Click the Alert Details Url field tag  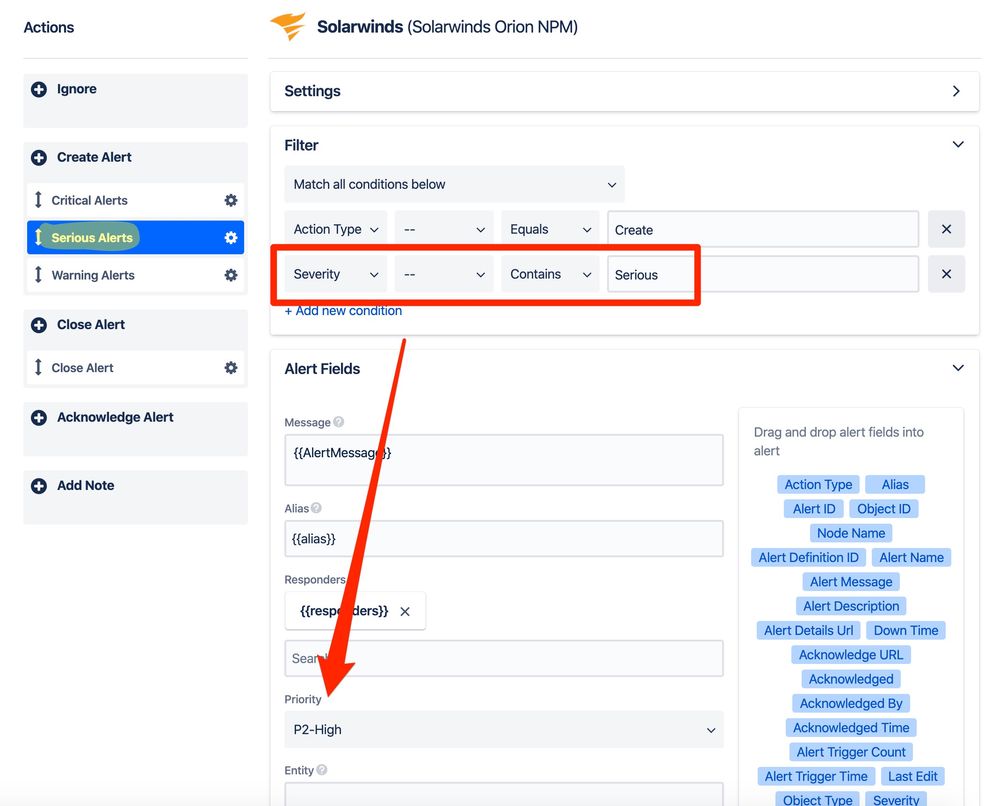click(x=809, y=630)
